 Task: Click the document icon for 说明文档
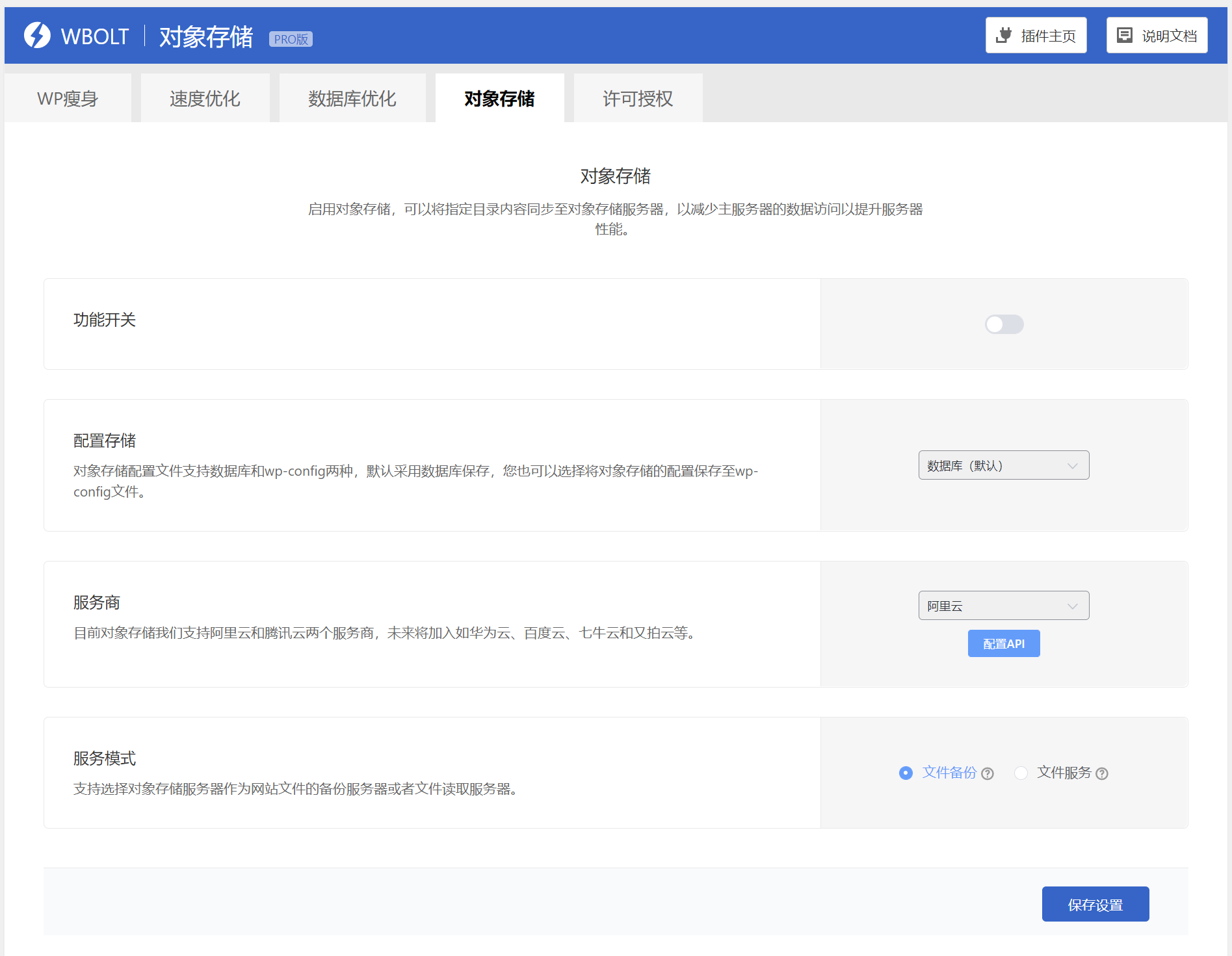[1124, 35]
